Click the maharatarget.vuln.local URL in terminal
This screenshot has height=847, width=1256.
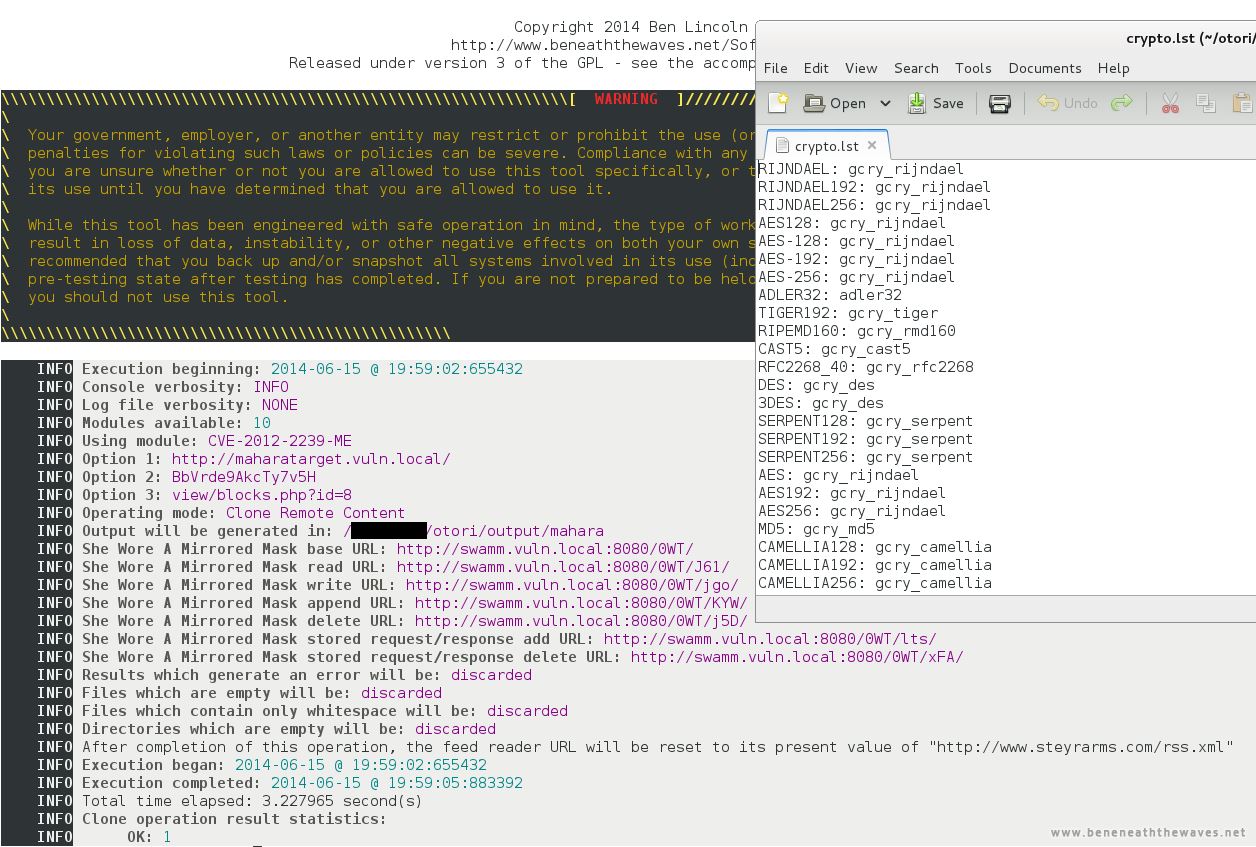(x=311, y=459)
